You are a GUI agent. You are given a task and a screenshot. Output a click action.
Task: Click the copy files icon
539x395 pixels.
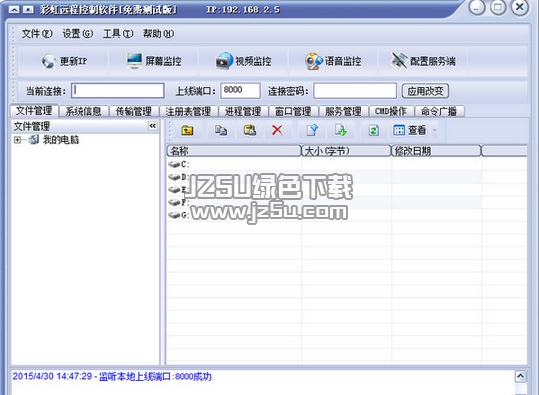[x=221, y=130]
